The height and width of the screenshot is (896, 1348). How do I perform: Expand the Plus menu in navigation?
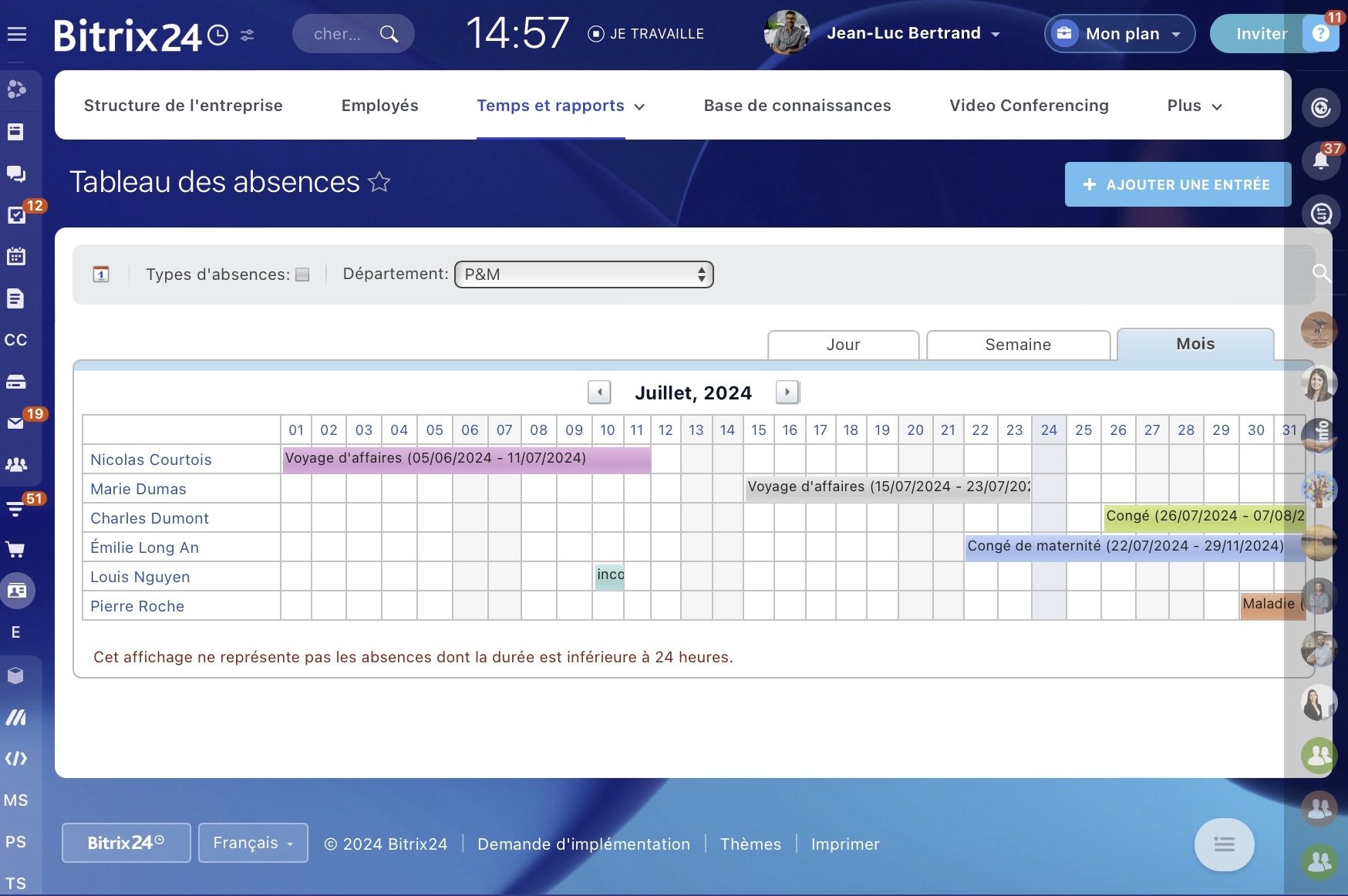(x=1195, y=106)
